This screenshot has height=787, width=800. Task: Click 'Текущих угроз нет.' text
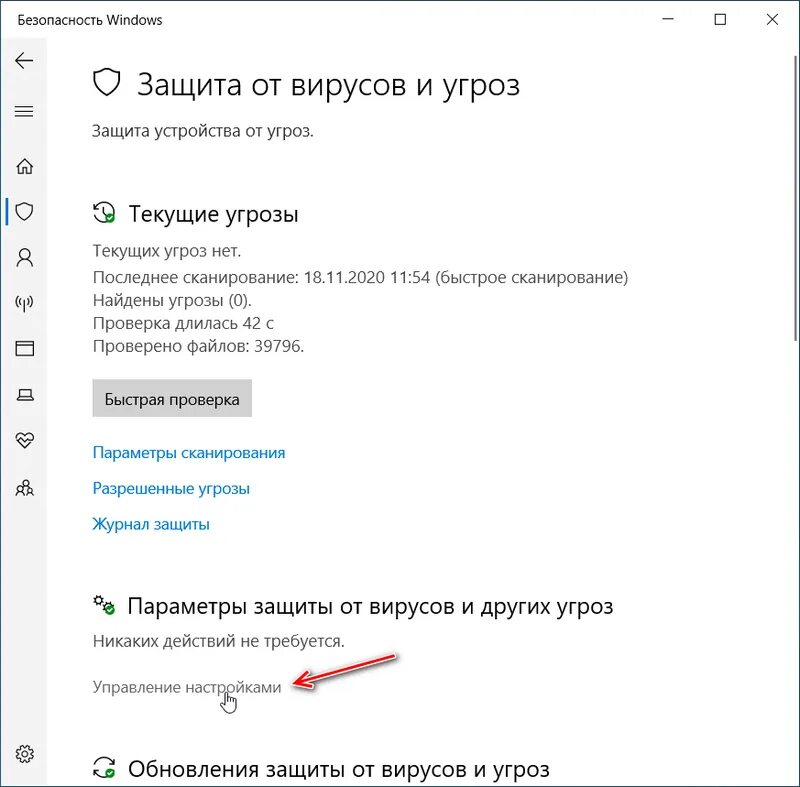click(167, 251)
